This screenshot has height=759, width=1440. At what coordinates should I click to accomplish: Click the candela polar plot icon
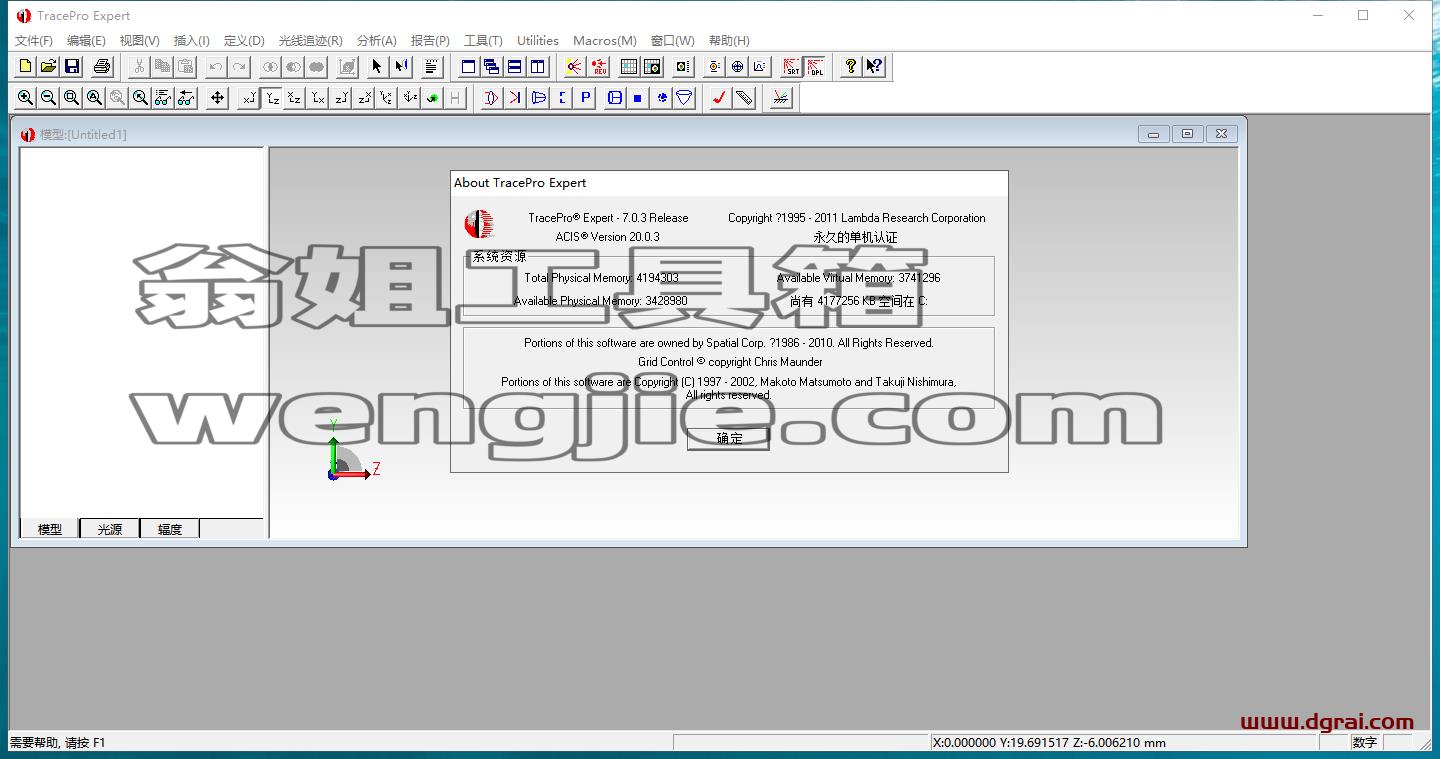737,67
